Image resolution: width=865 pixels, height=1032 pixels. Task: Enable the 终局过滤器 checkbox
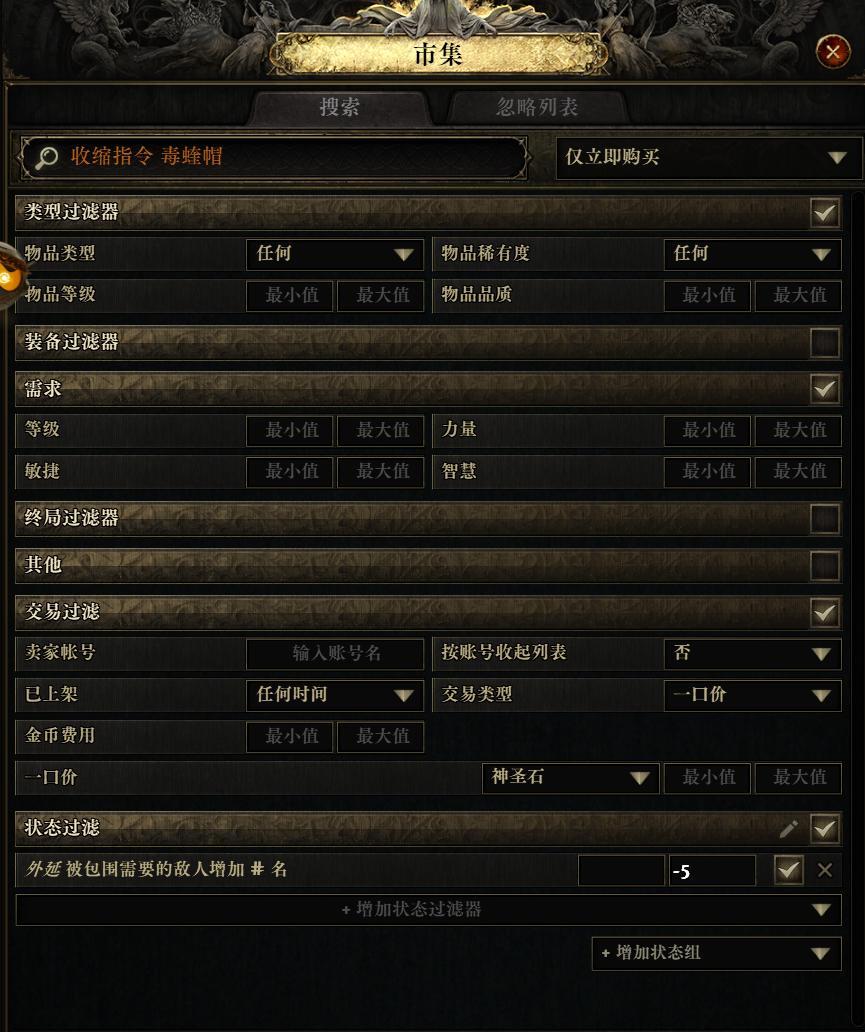(825, 519)
